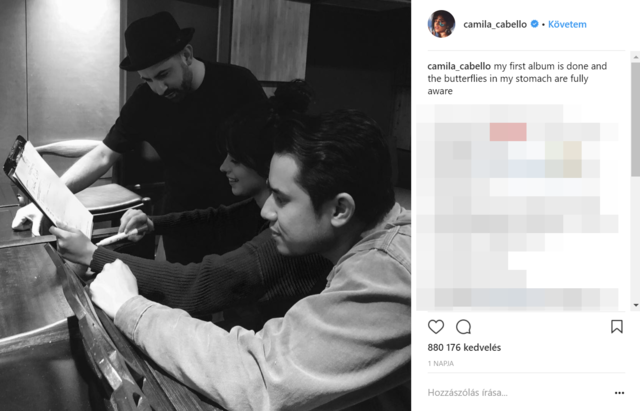Click camila_cabello name in caption

tap(459, 66)
